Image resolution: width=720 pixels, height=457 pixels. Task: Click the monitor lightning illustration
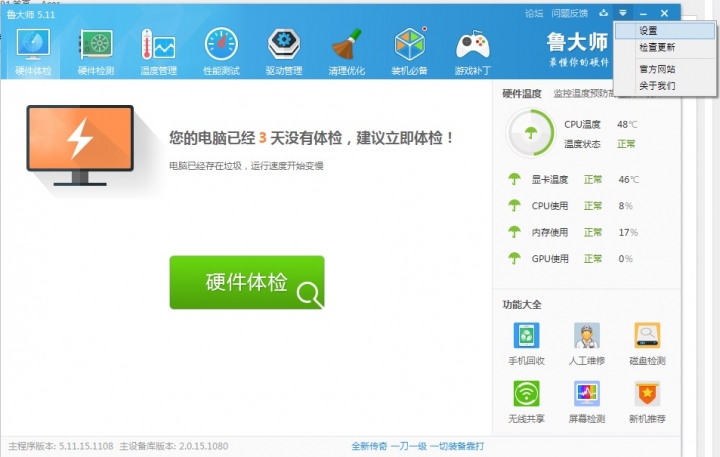click(x=80, y=145)
